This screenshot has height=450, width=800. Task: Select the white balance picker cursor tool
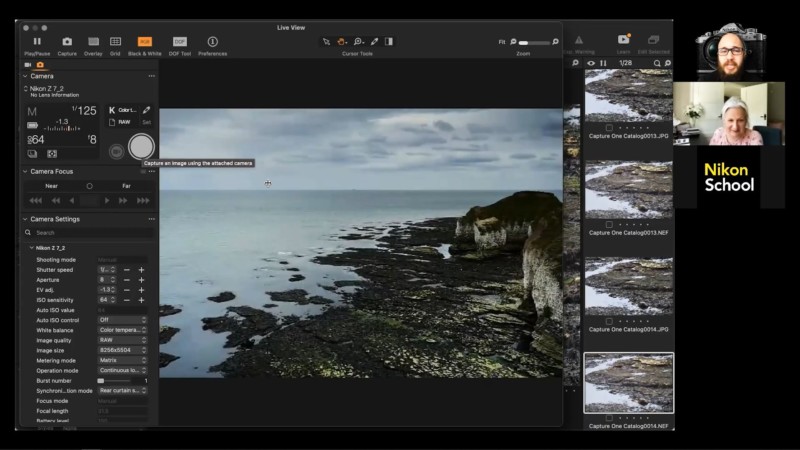pyautogui.click(x=374, y=41)
